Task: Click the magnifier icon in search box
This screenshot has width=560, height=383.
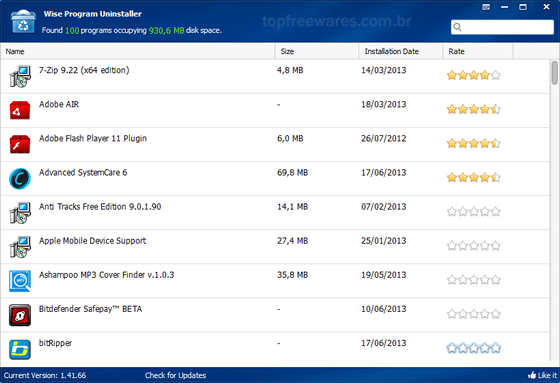Action: click(458, 27)
